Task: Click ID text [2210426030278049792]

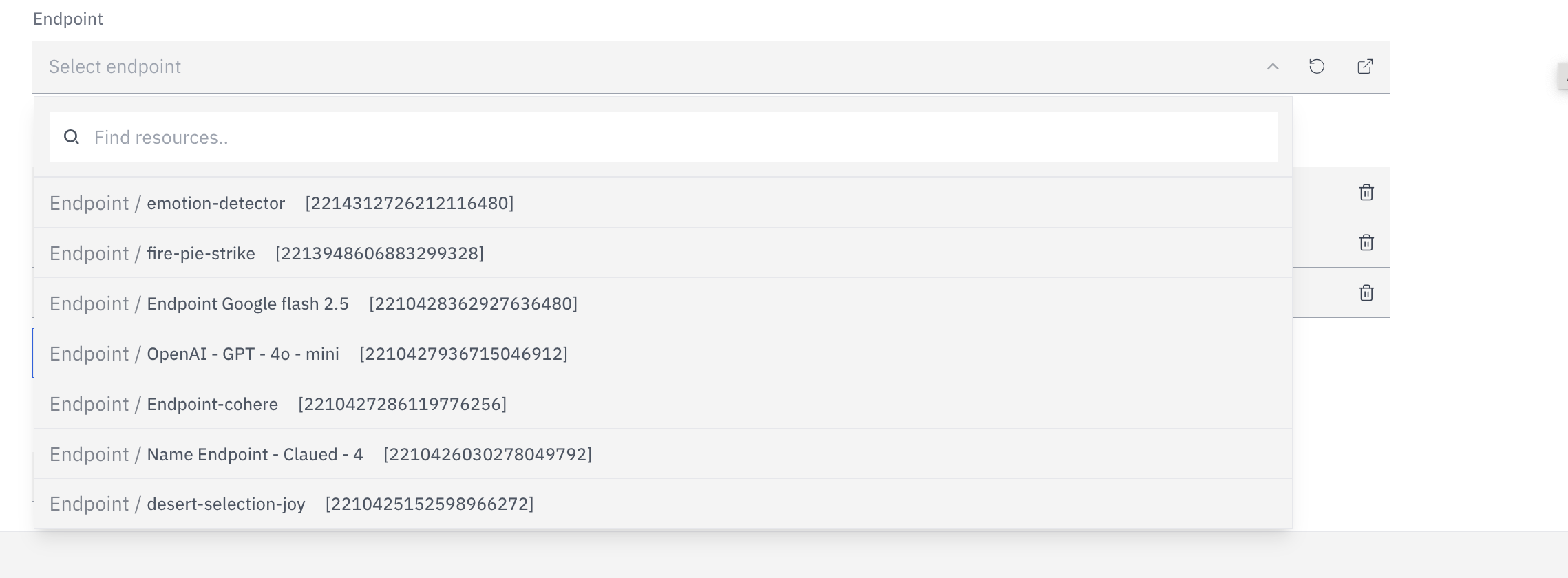Action: coord(487,454)
